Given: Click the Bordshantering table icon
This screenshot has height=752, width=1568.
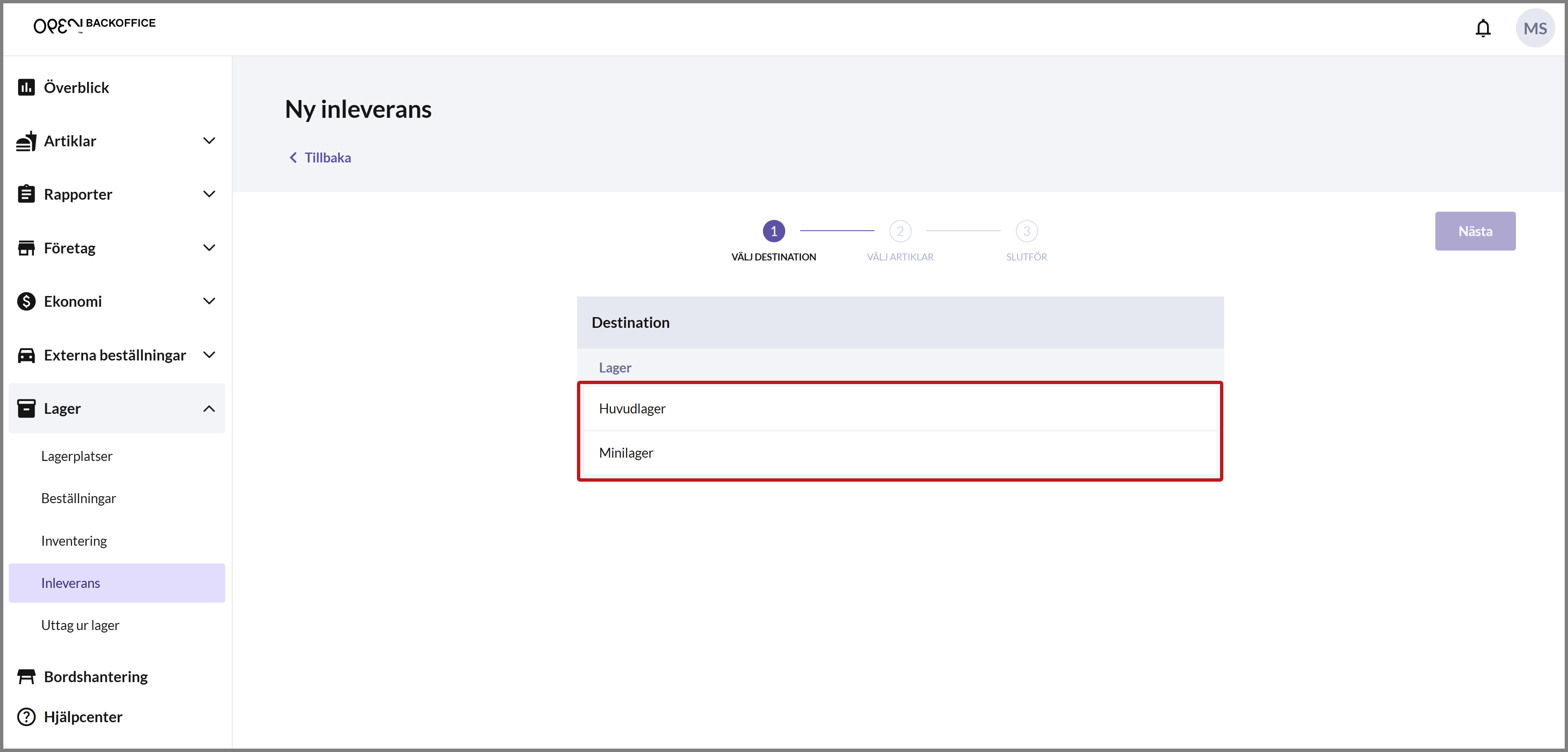Looking at the screenshot, I should pyautogui.click(x=26, y=676).
